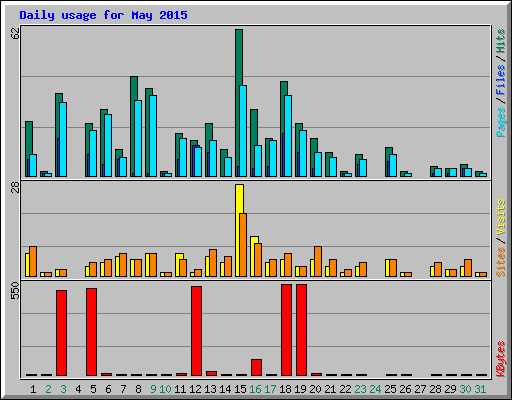This screenshot has width=512, height=400.
Task: Select green day label '10'
Action: [165, 389]
